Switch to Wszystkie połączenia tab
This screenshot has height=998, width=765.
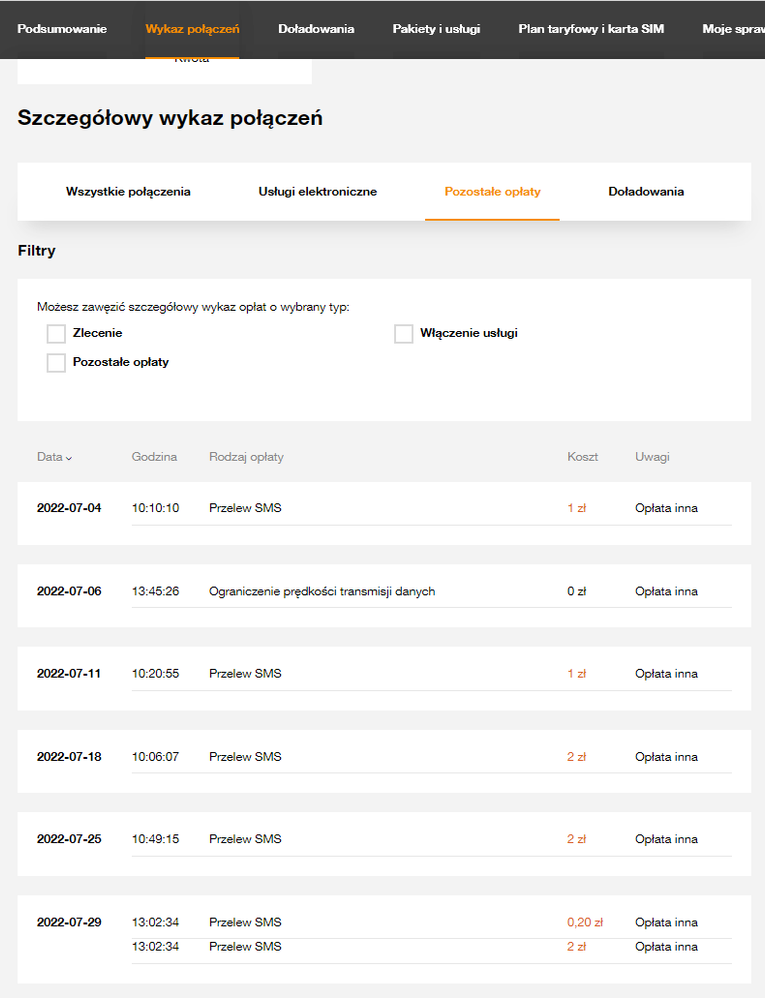click(x=128, y=191)
